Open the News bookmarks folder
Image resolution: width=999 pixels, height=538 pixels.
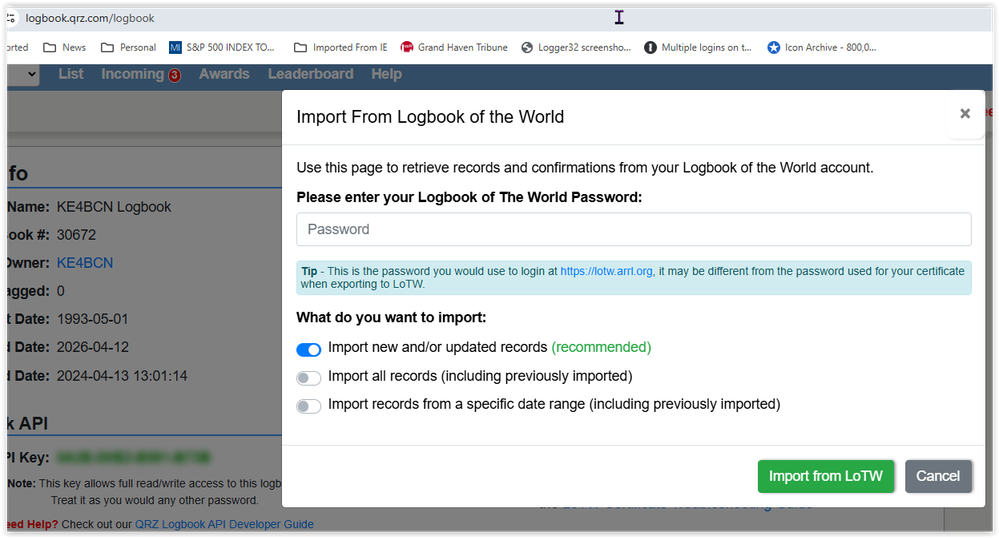64,47
